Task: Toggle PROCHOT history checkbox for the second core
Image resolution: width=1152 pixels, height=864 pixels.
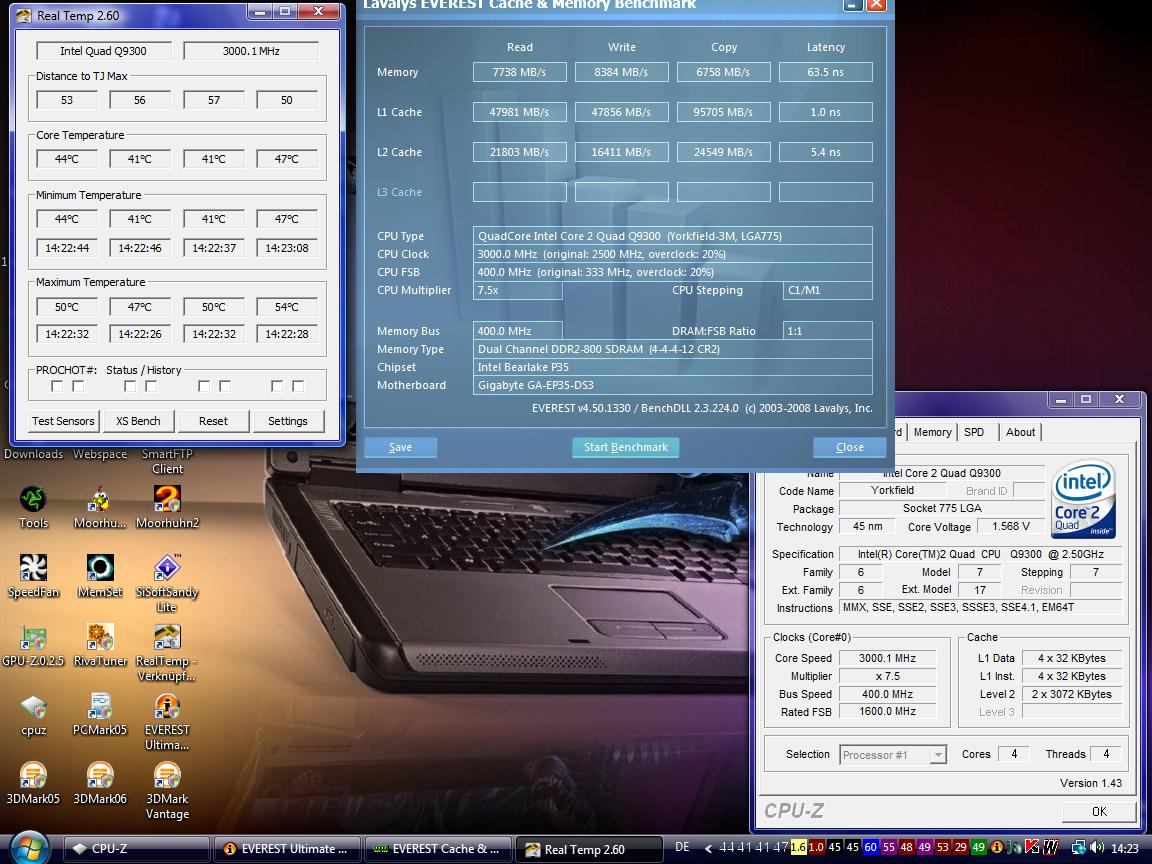Action: pyautogui.click(x=151, y=386)
